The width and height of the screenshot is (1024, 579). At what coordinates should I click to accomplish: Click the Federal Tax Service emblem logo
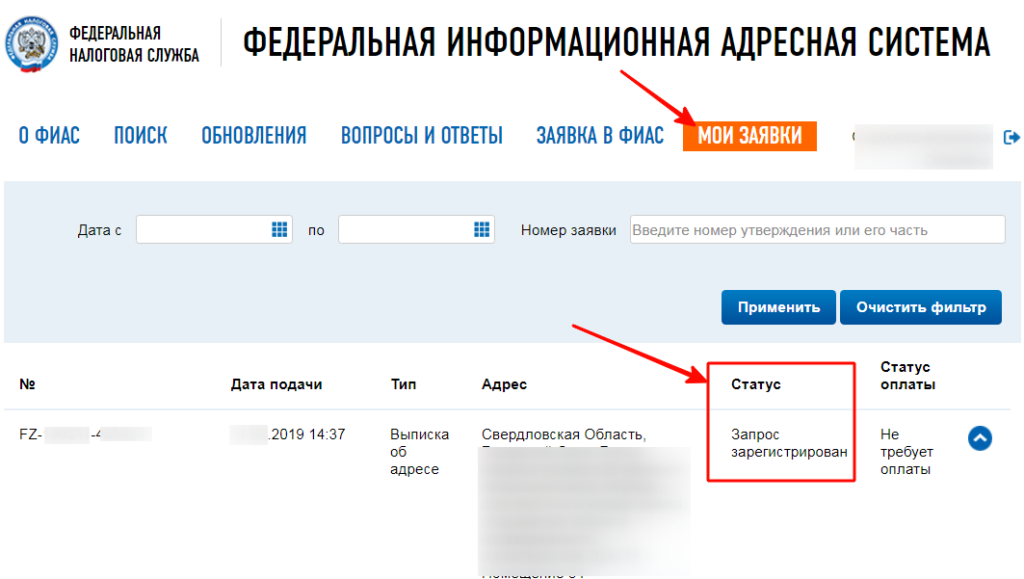(x=31, y=43)
